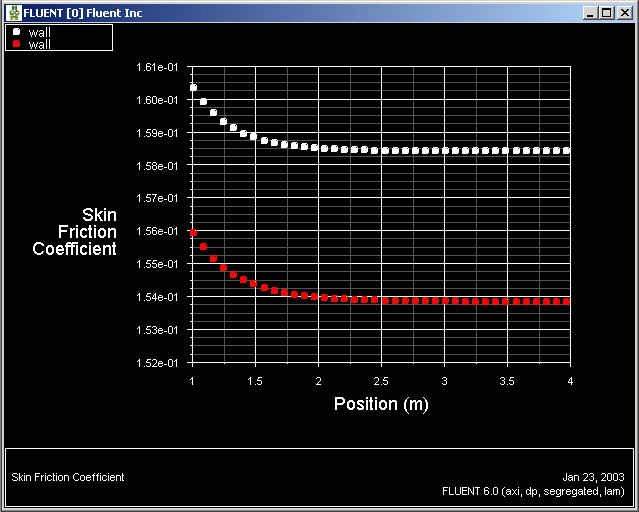
Task: Click the 'FLUENT 6.0 (axi, dp, segregated, lam)' text
Action: 533,492
